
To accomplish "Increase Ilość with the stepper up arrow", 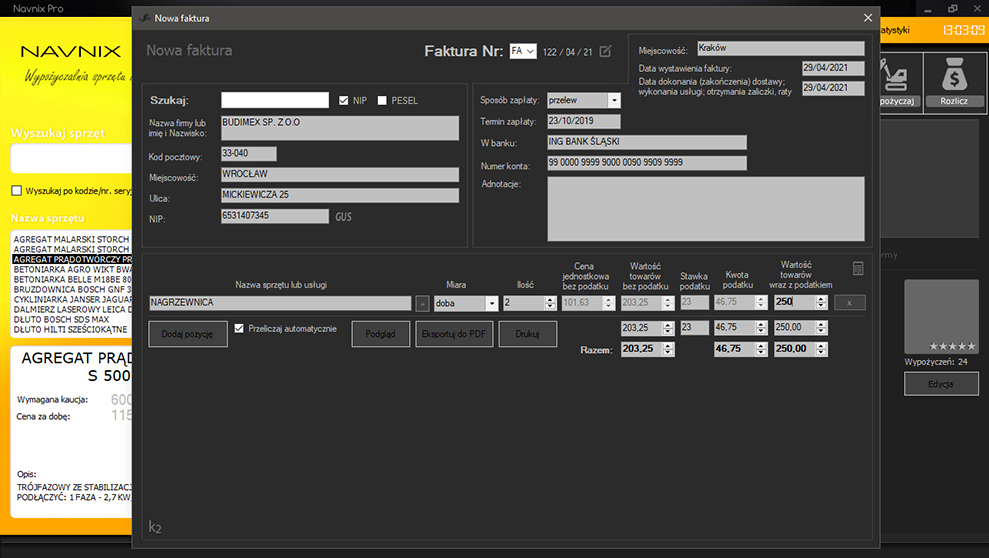I will (551, 299).
